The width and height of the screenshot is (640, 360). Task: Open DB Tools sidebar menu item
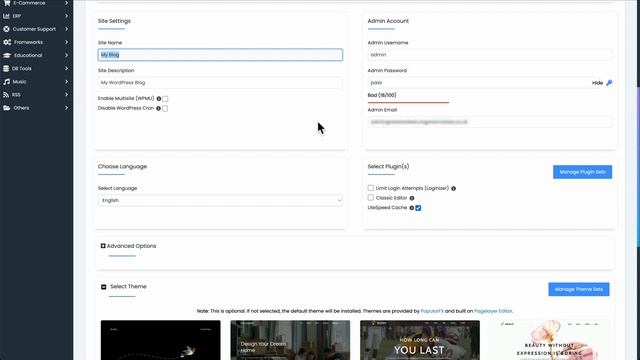pos(36,69)
